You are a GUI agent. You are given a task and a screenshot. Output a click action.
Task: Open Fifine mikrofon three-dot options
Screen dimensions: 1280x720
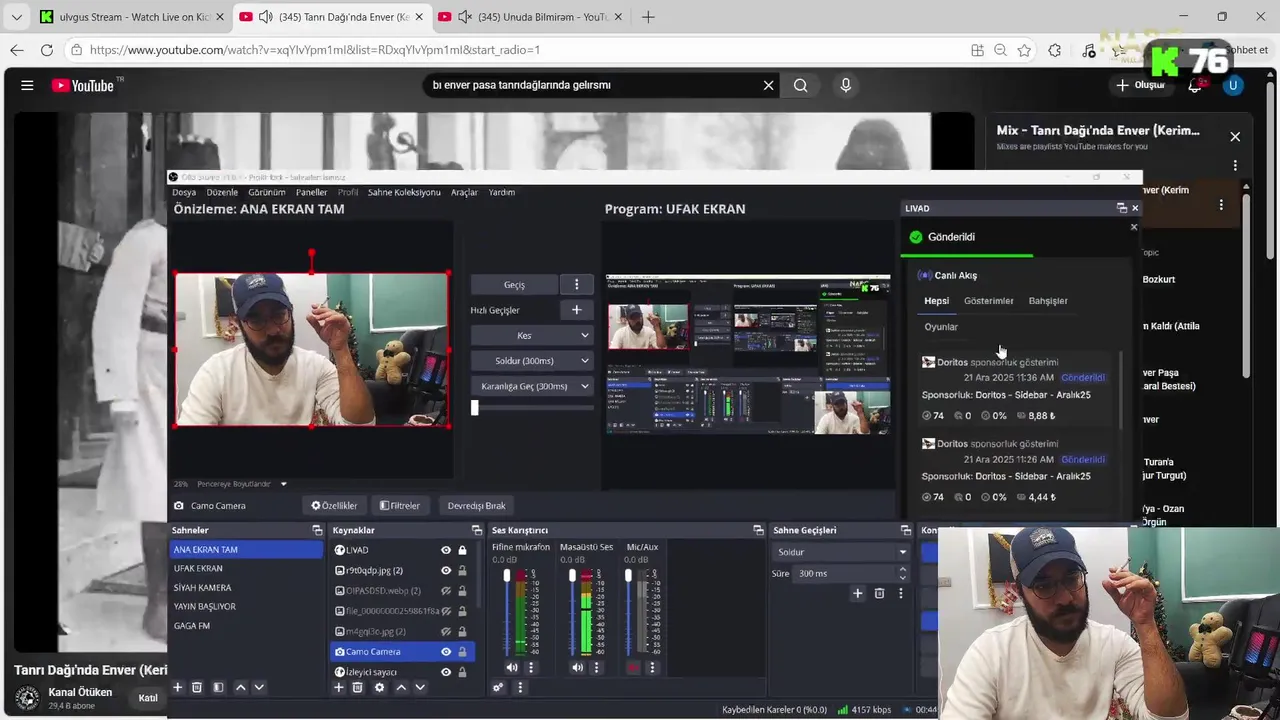(531, 667)
